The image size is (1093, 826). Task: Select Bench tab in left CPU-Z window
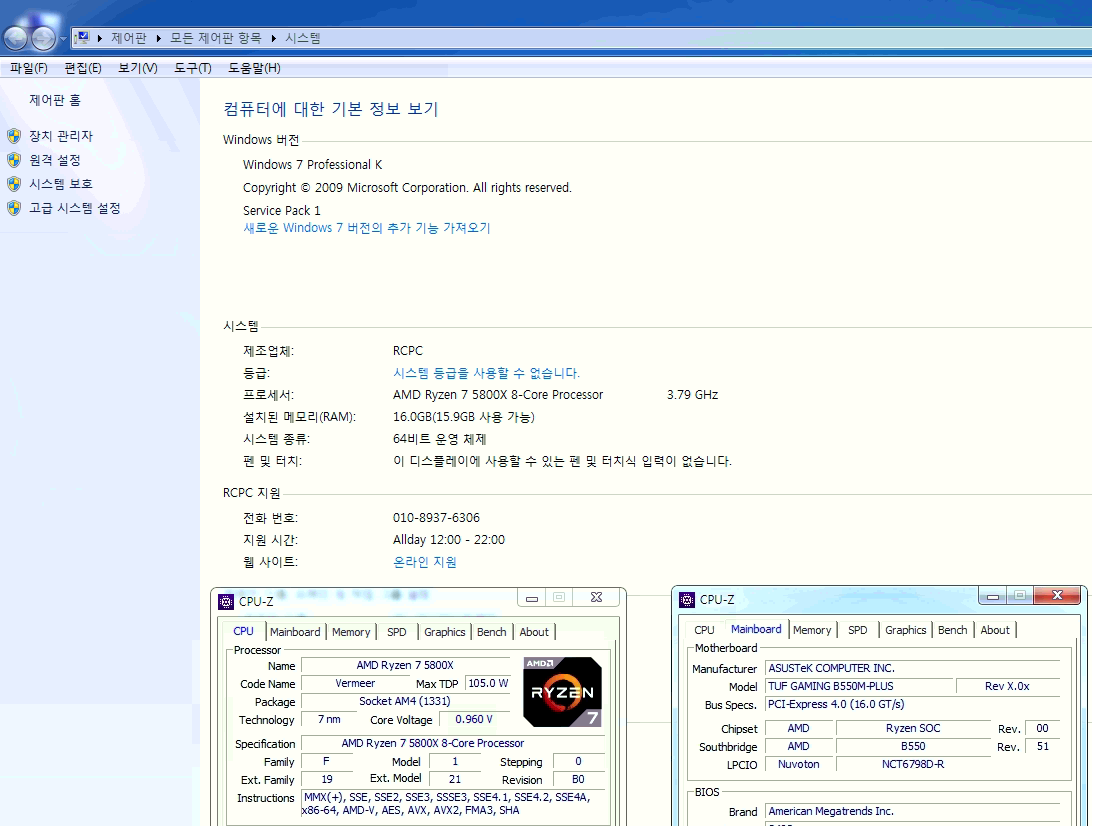point(491,632)
